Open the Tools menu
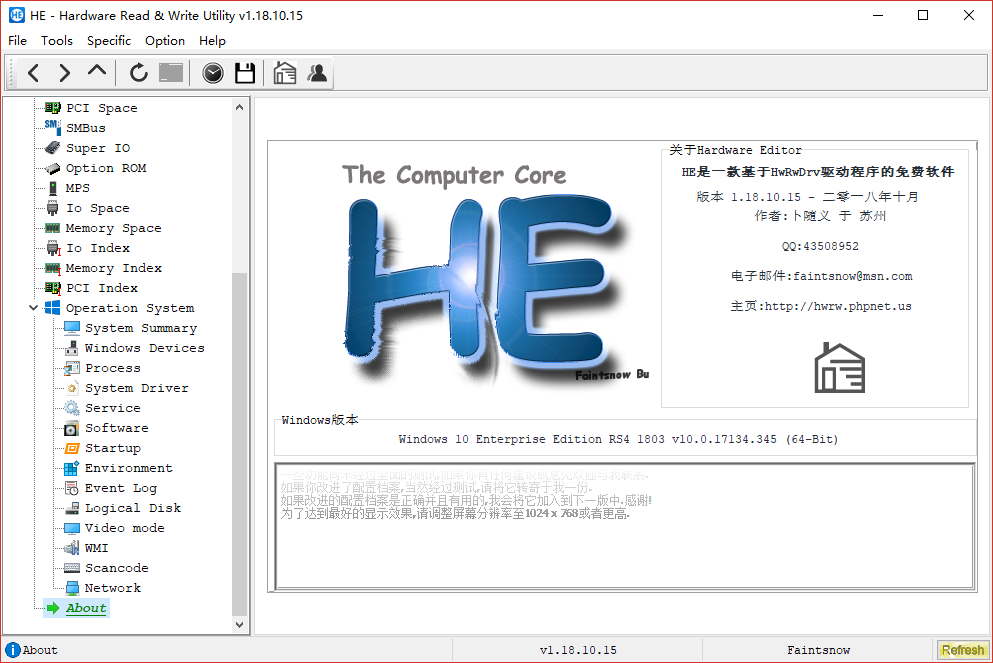 tap(57, 41)
